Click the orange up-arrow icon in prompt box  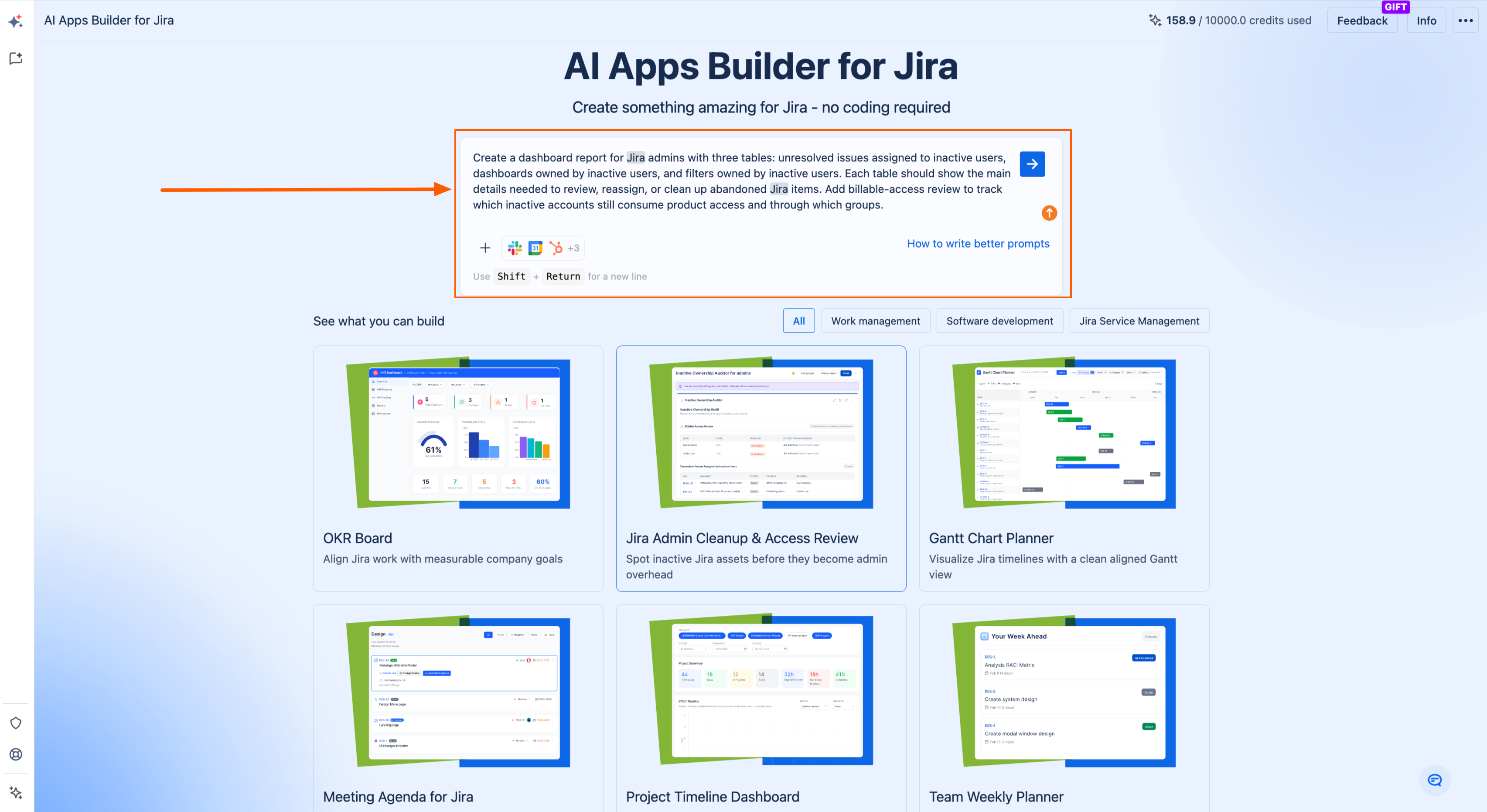(x=1049, y=213)
